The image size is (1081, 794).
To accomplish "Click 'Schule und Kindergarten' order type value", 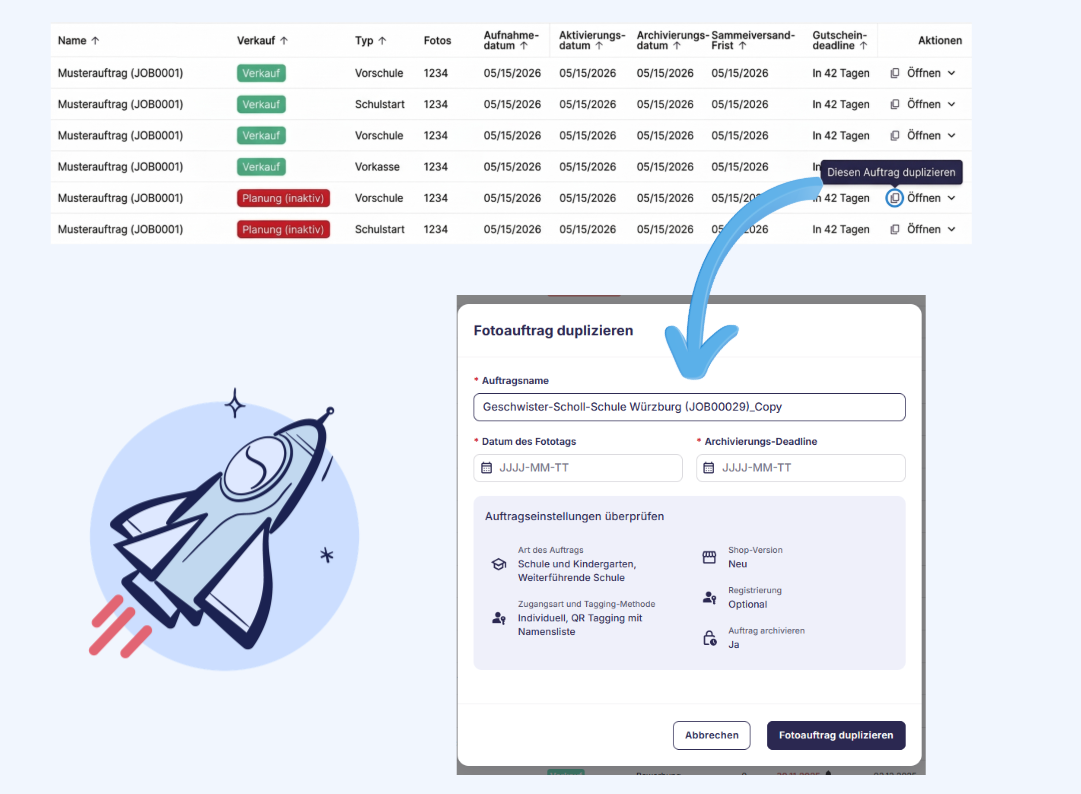I will (577, 571).
